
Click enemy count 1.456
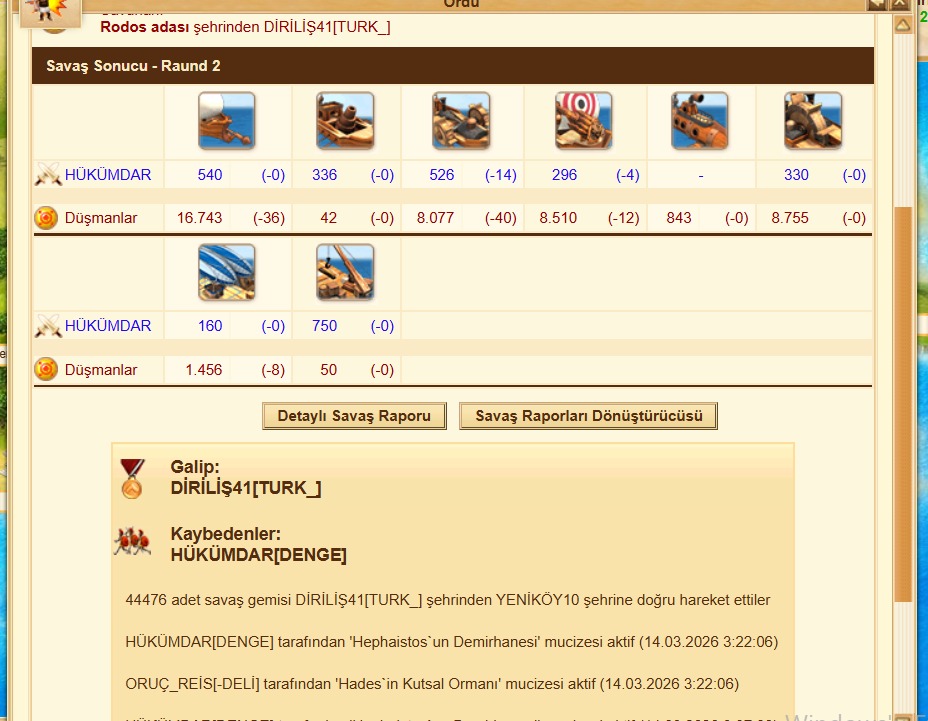tap(204, 369)
